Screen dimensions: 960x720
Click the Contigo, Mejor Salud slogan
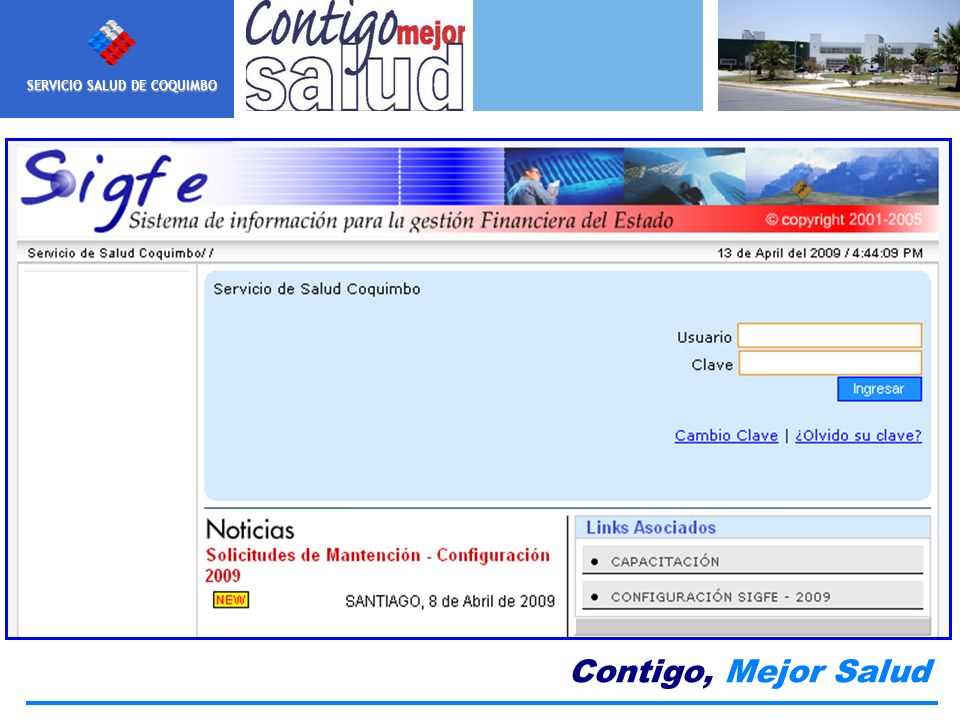752,672
